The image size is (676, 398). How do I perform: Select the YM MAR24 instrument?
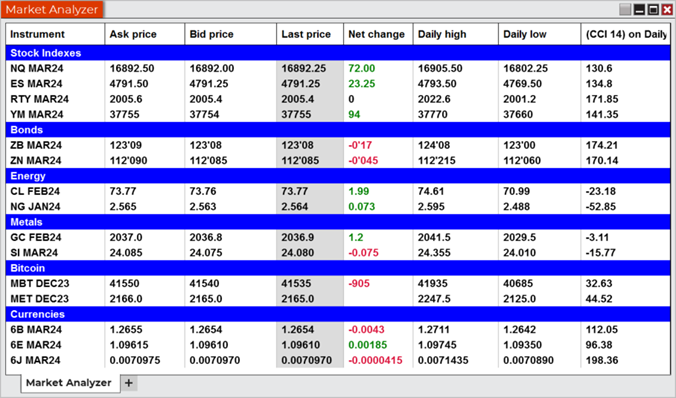click(37, 114)
